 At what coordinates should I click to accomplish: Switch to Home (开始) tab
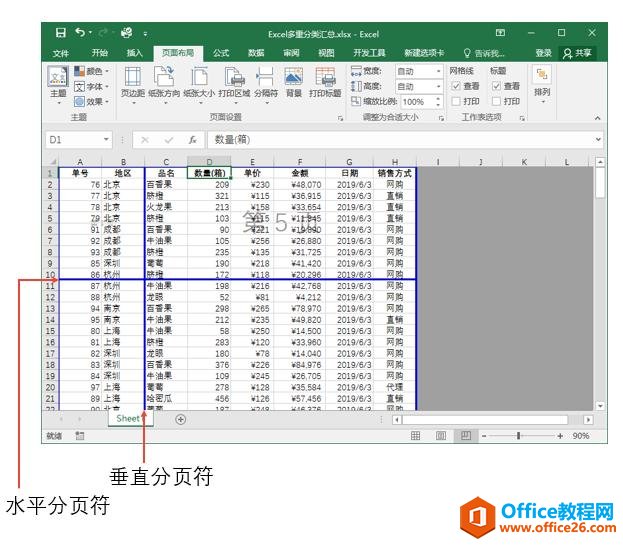pyautogui.click(x=99, y=53)
